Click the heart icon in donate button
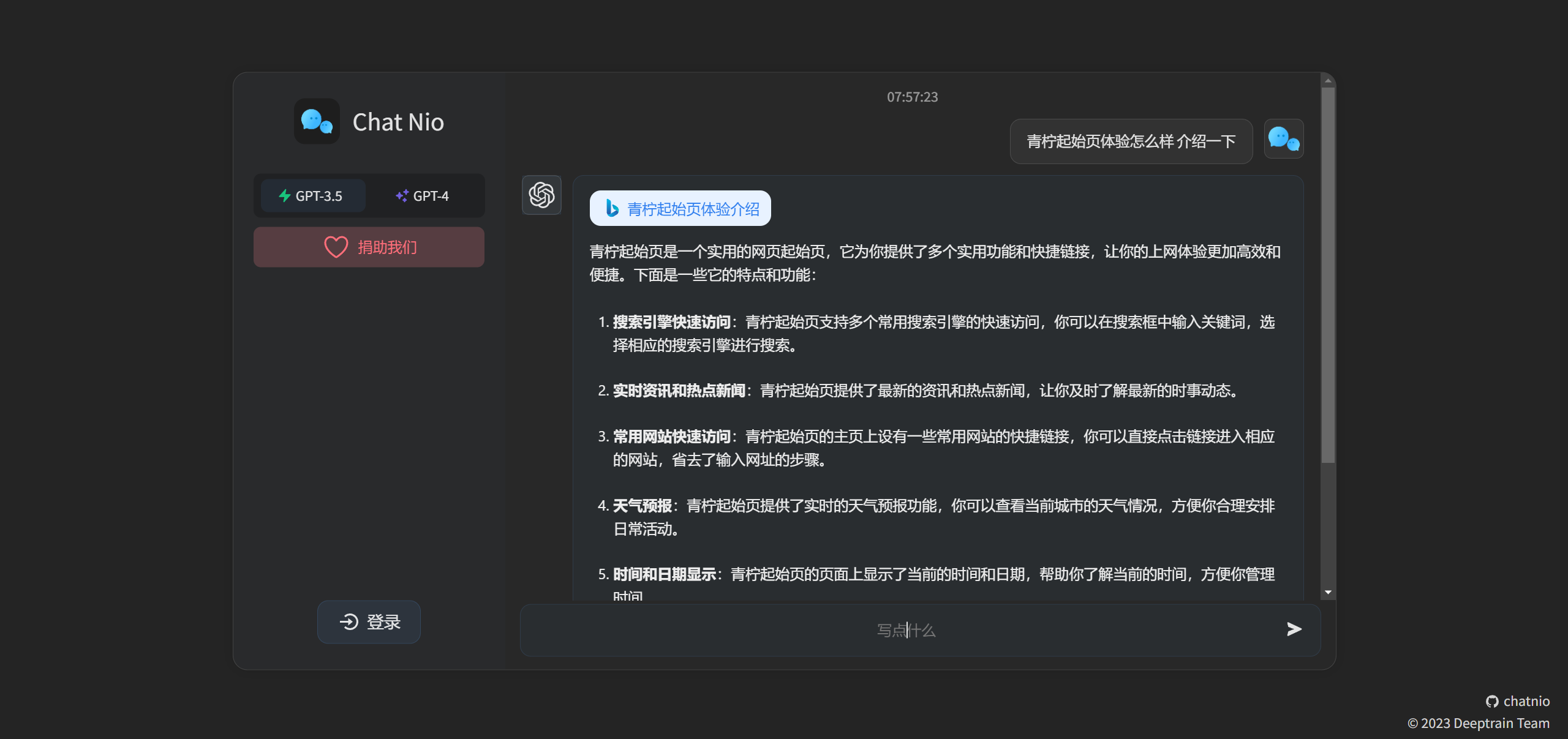1568x739 pixels. coord(336,247)
